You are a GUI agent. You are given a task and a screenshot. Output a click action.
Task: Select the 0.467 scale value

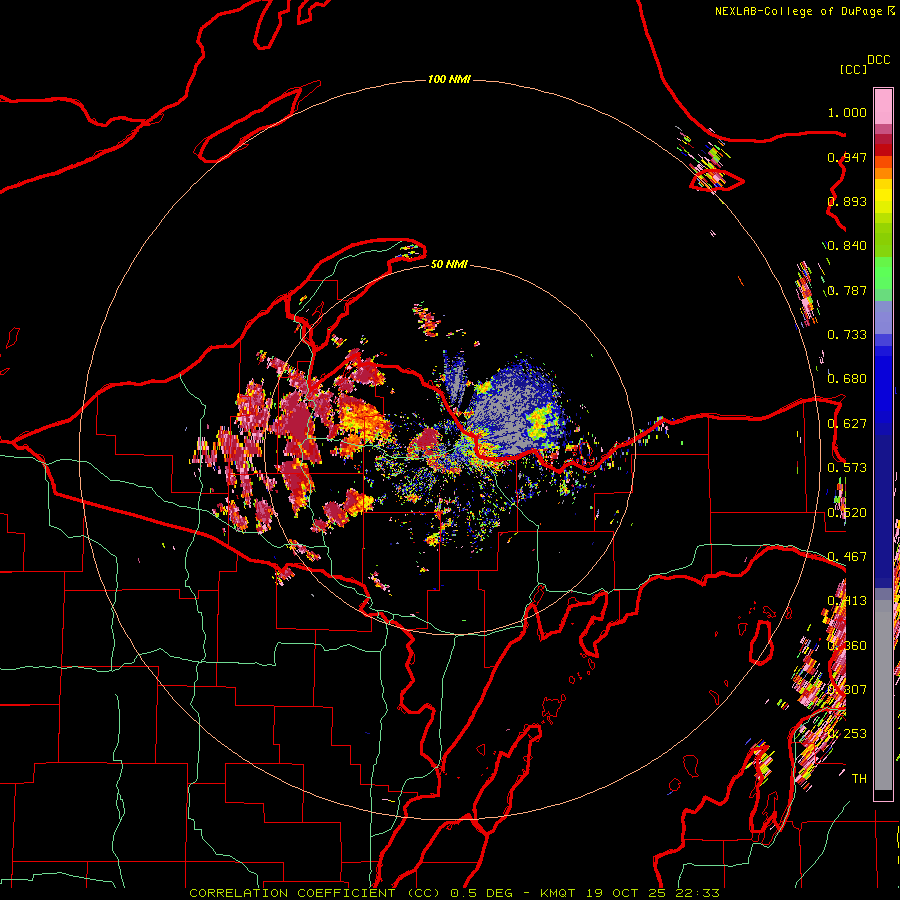847,557
